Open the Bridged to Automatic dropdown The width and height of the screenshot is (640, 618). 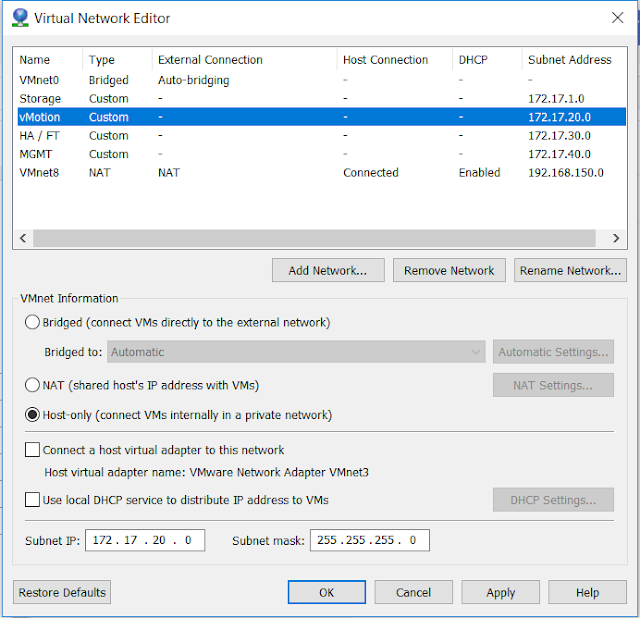tap(296, 352)
